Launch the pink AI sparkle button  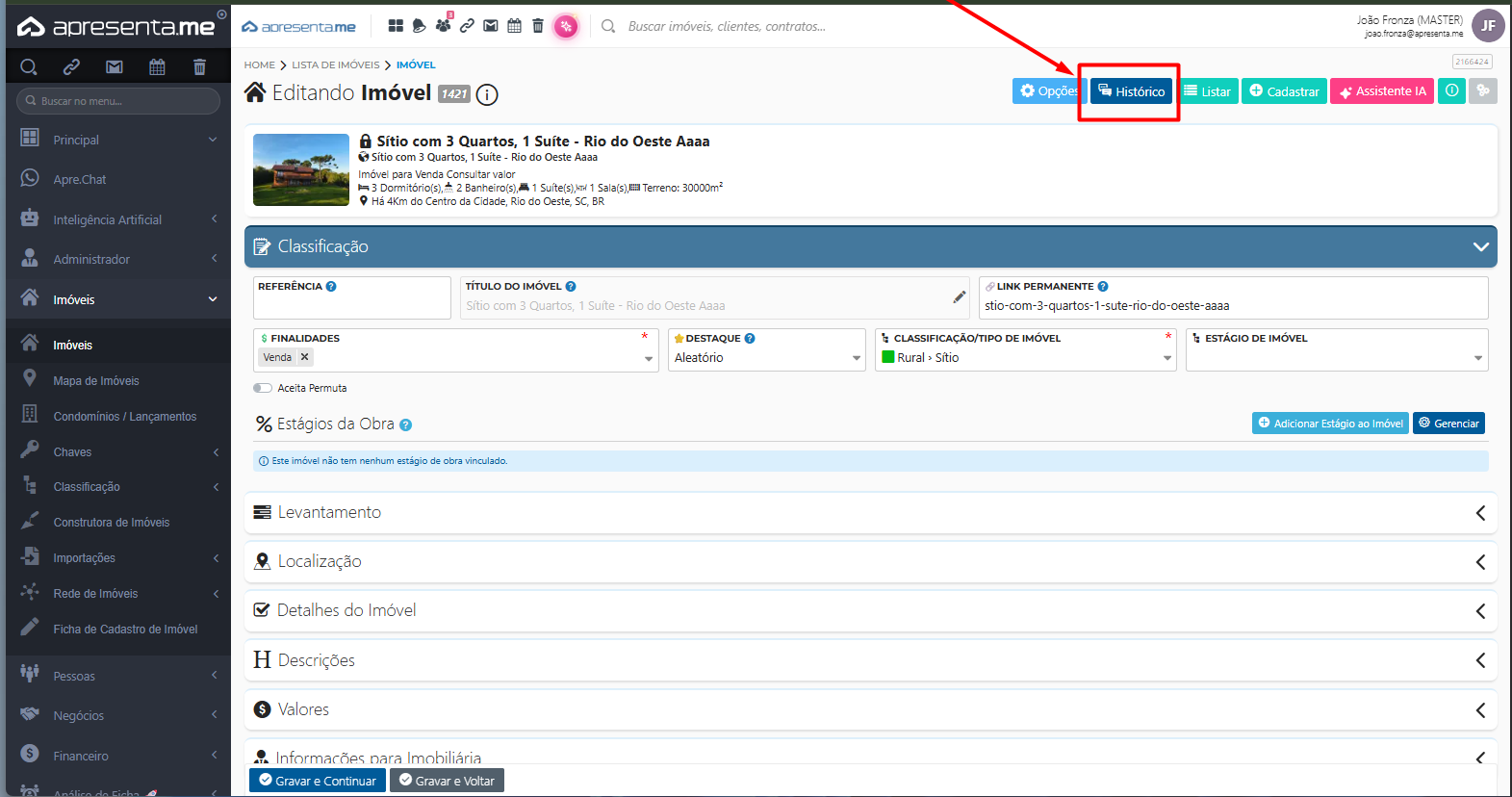coord(566,26)
